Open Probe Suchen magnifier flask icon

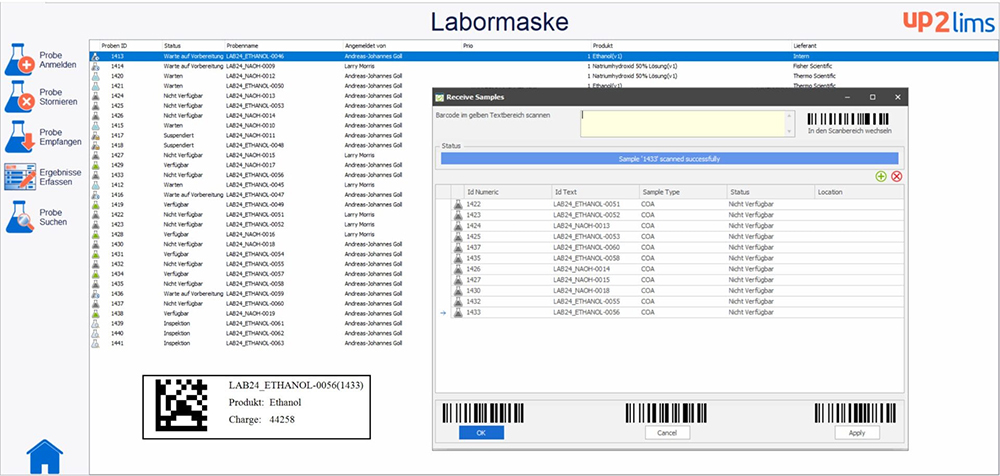coord(18,217)
